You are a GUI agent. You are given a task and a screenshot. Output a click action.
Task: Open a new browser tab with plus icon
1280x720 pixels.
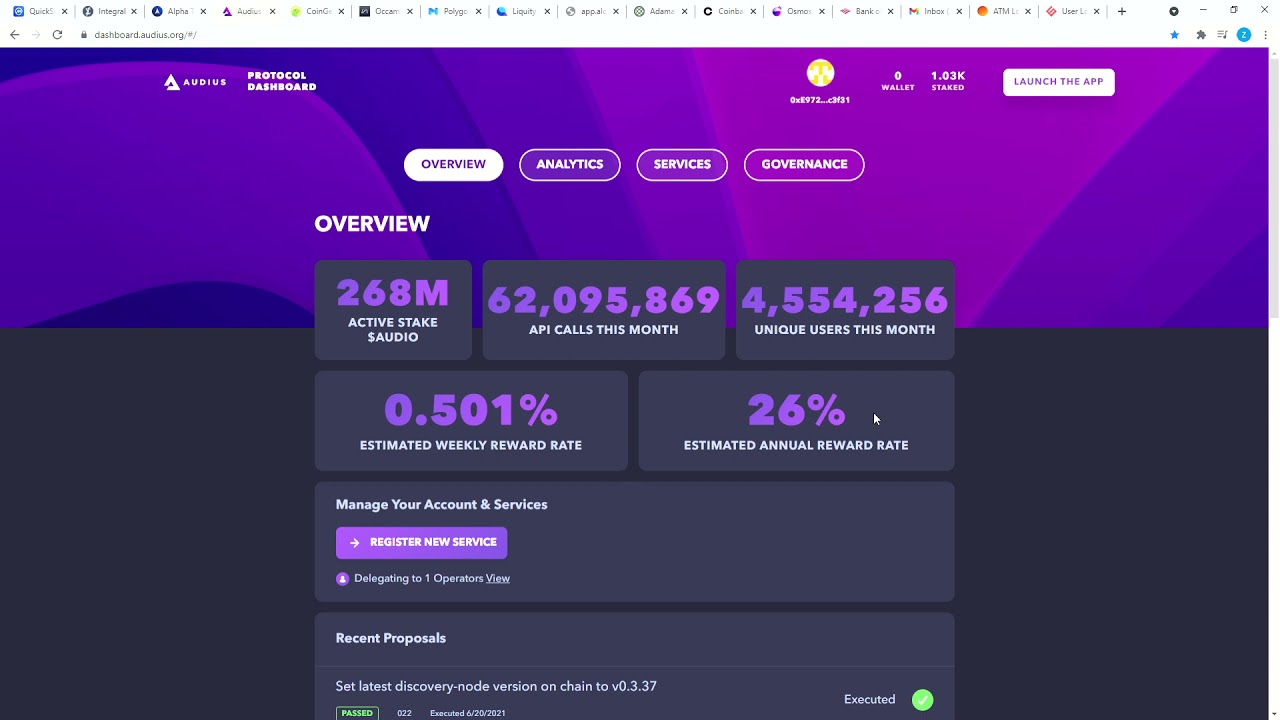click(x=1122, y=11)
